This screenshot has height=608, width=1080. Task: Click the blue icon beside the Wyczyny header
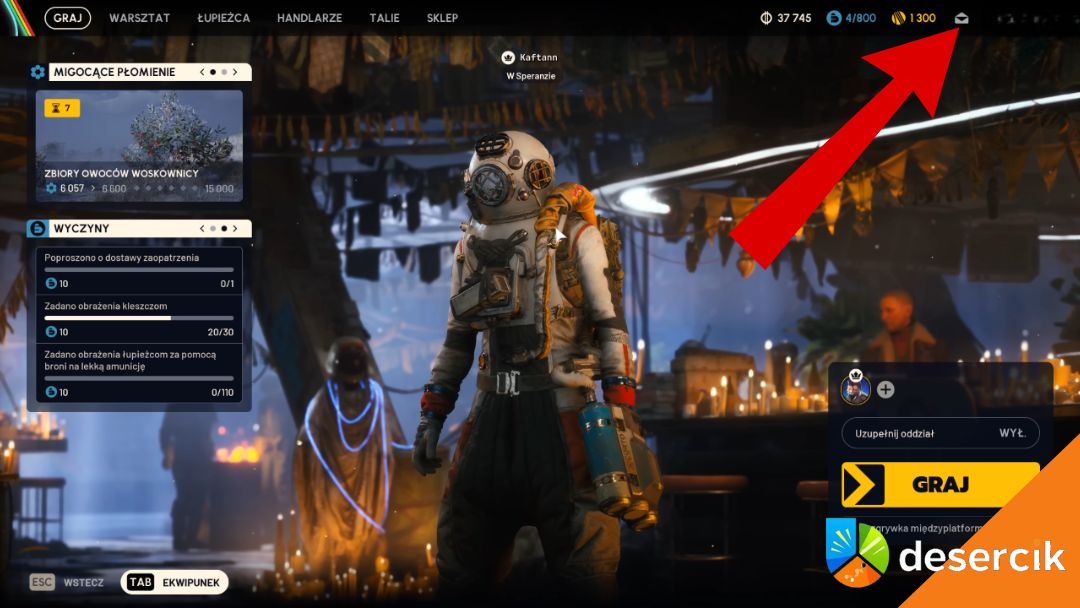click(38, 228)
